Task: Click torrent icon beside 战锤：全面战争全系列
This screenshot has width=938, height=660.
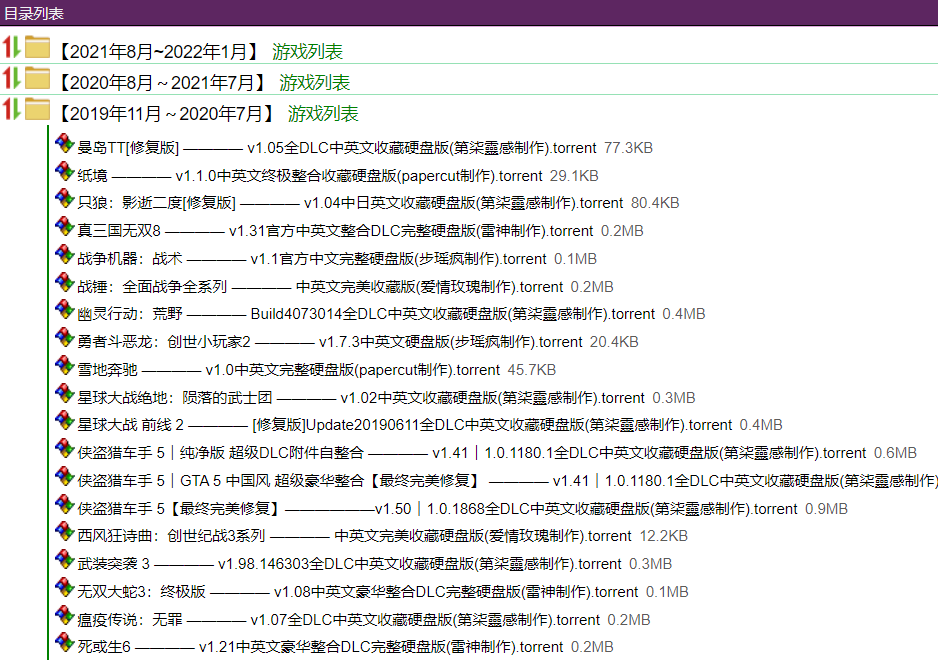Action: (x=64, y=283)
